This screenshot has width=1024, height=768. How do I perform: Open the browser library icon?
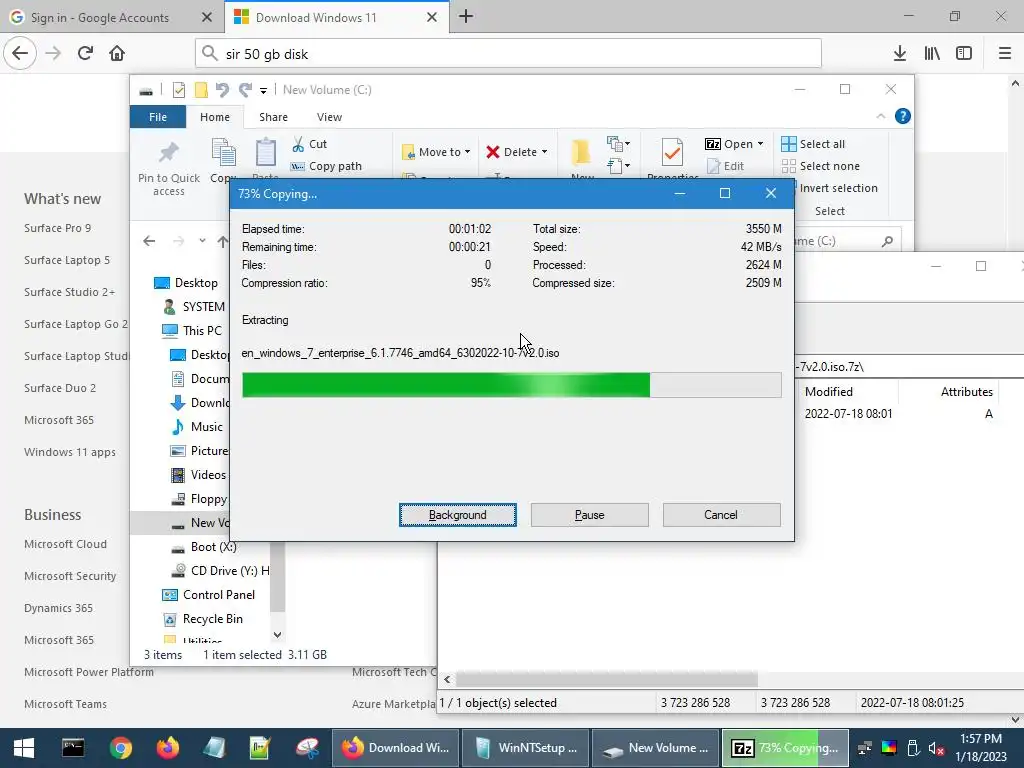(x=932, y=54)
